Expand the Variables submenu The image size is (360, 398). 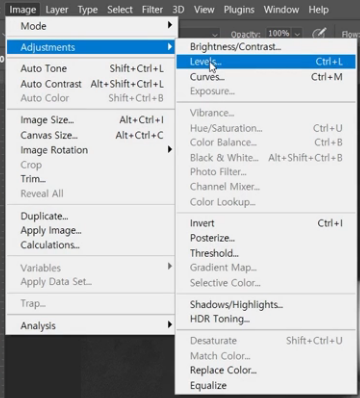pos(91,268)
